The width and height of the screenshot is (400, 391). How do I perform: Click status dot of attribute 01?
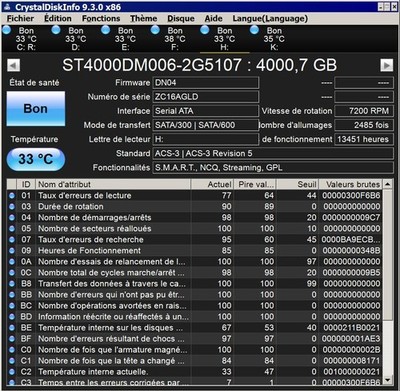[x=12, y=196]
